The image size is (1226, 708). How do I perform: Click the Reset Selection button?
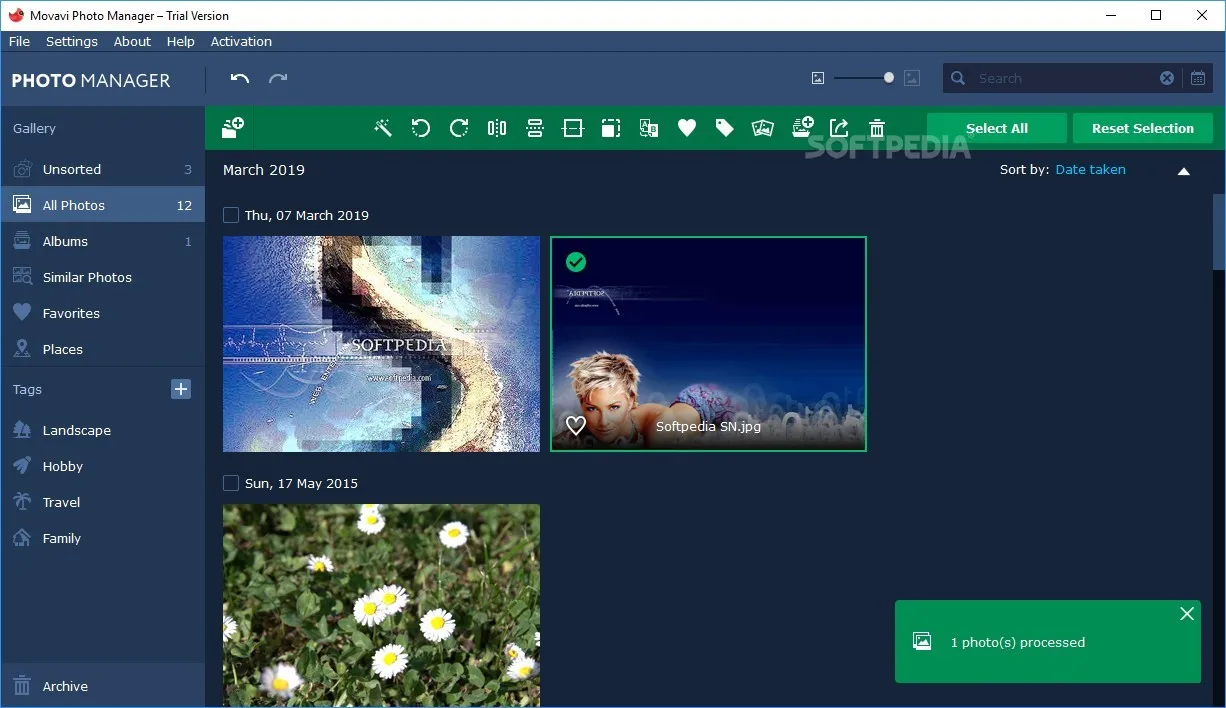(1143, 128)
